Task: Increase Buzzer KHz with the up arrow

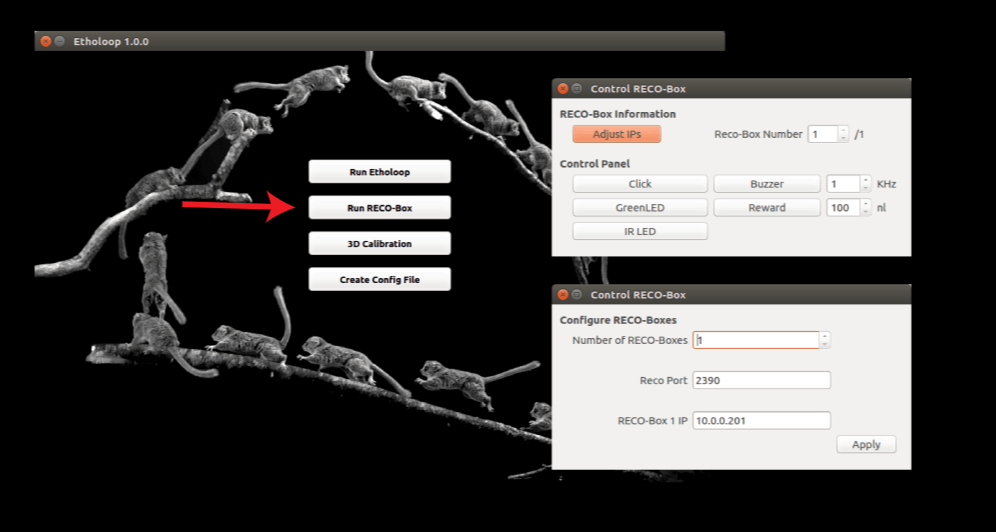Action: (x=865, y=180)
